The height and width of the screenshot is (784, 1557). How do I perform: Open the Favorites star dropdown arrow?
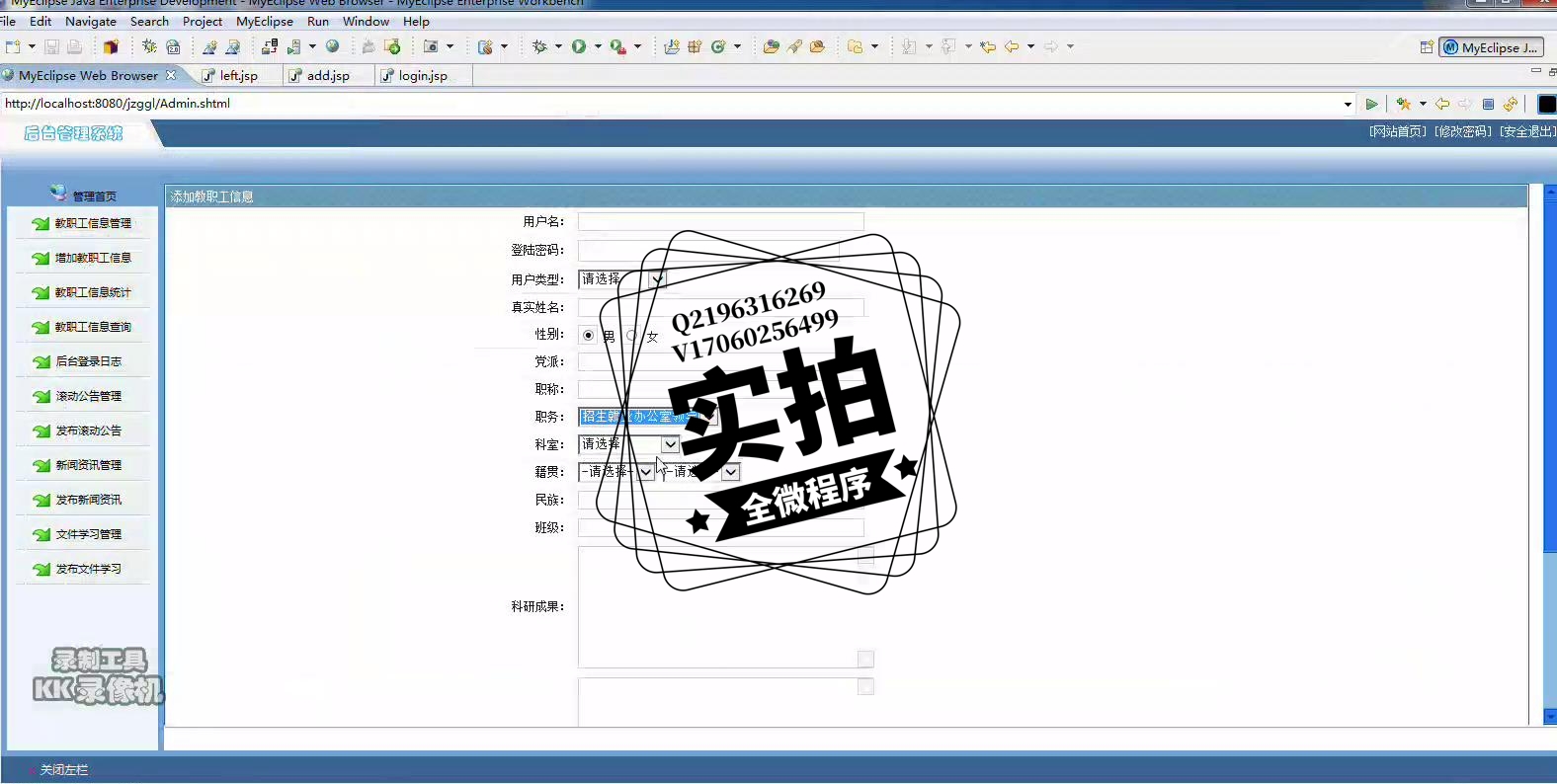click(1423, 104)
